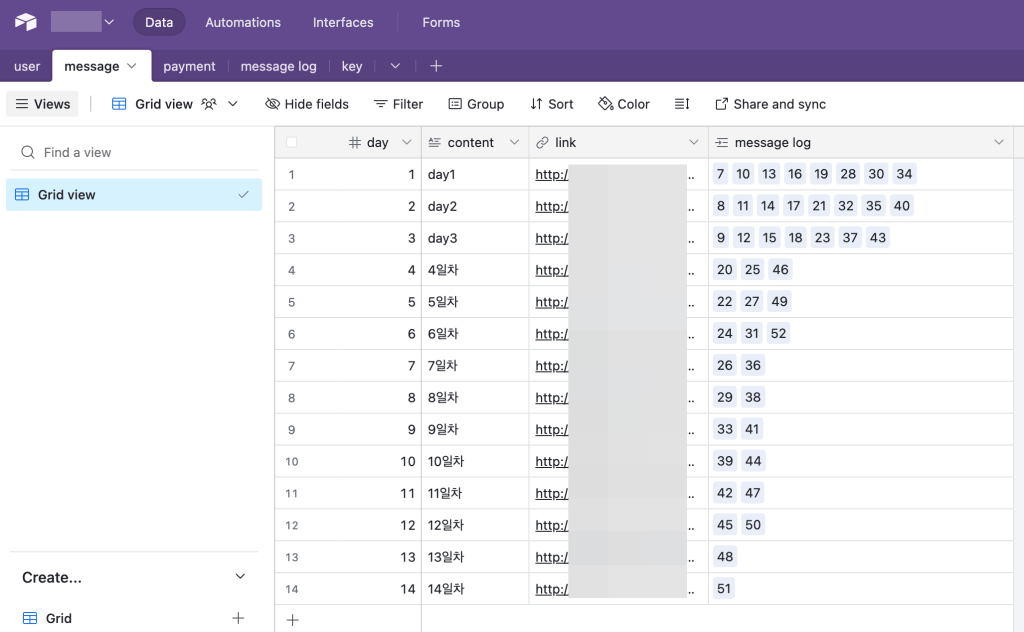Click the add table plus icon
This screenshot has height=632, width=1024.
436,66
